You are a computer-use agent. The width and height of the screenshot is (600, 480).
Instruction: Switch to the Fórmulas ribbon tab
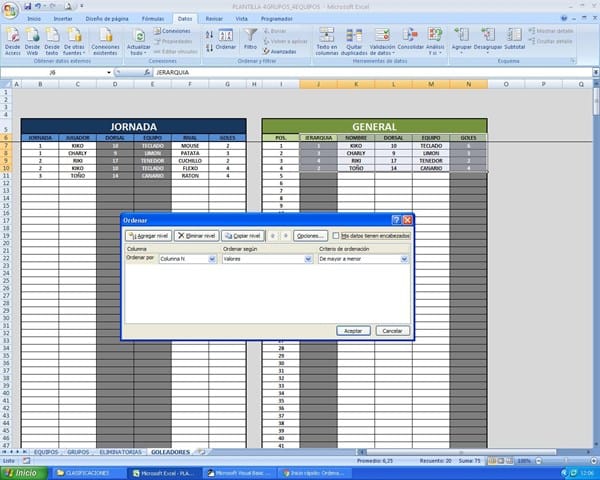[x=153, y=18]
